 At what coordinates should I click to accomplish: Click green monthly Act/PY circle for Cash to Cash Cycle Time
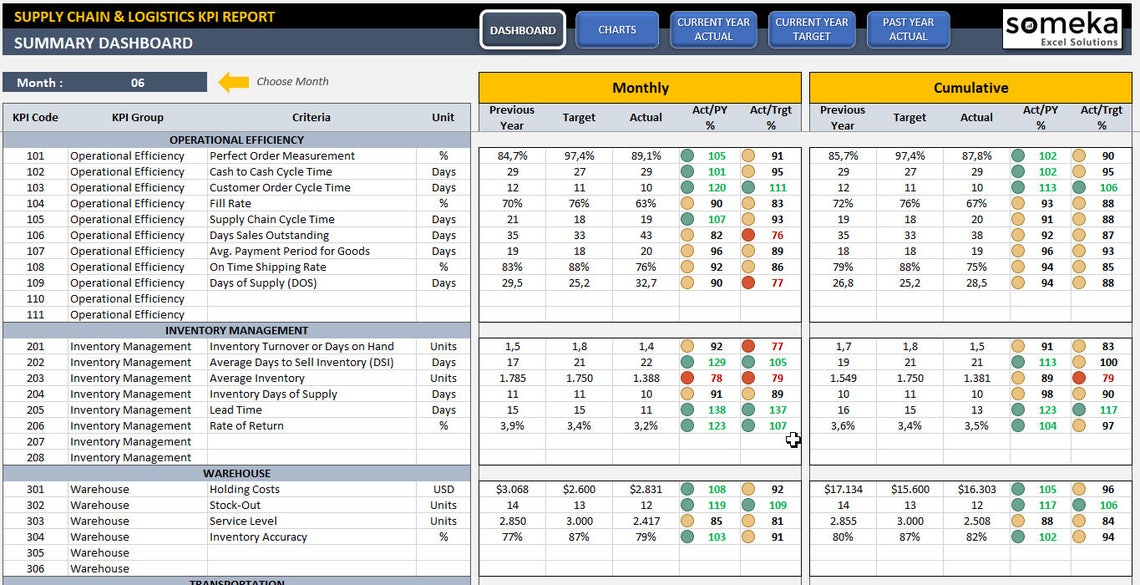(x=687, y=172)
